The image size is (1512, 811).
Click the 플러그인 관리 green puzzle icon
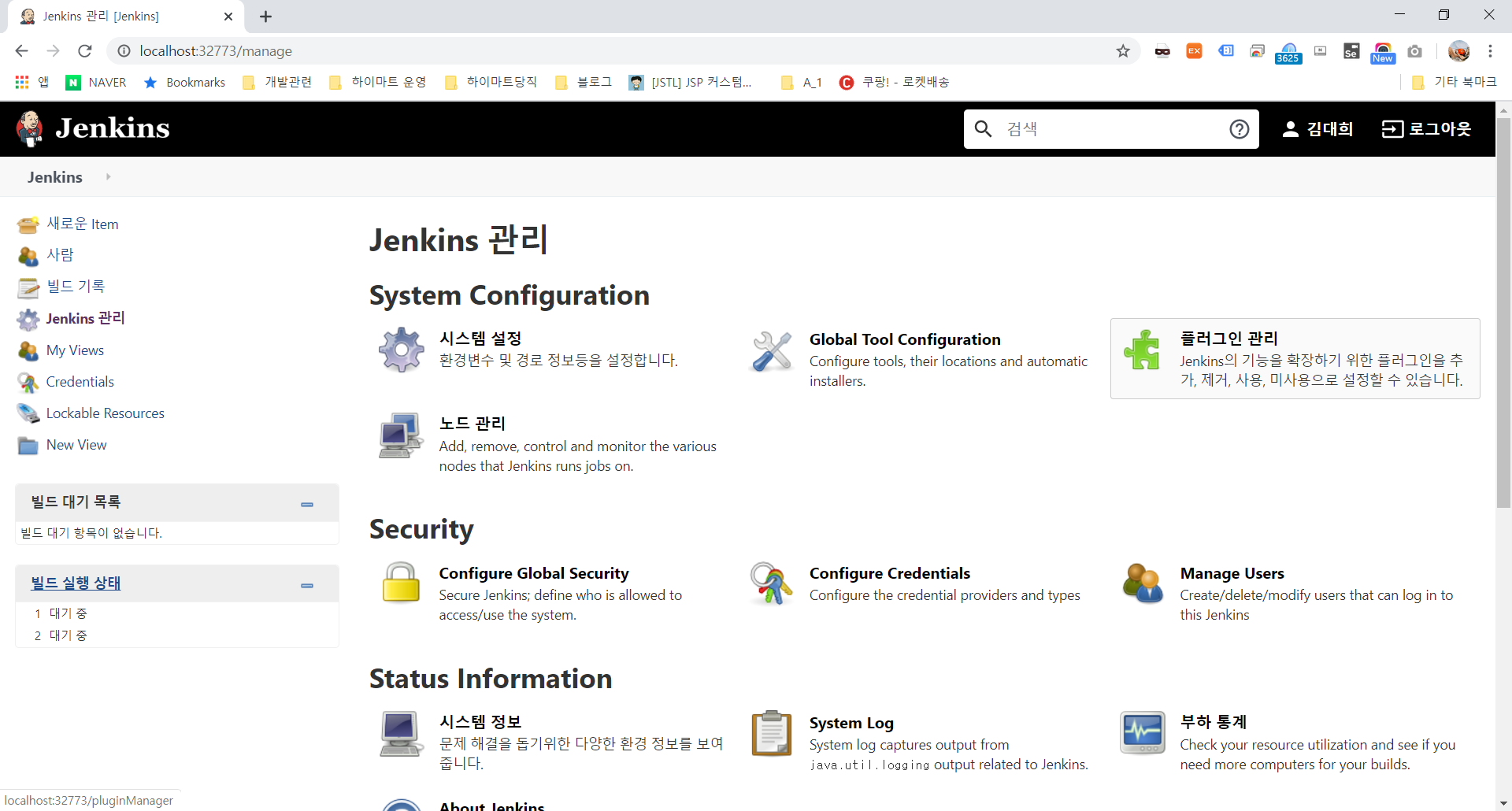point(1142,350)
